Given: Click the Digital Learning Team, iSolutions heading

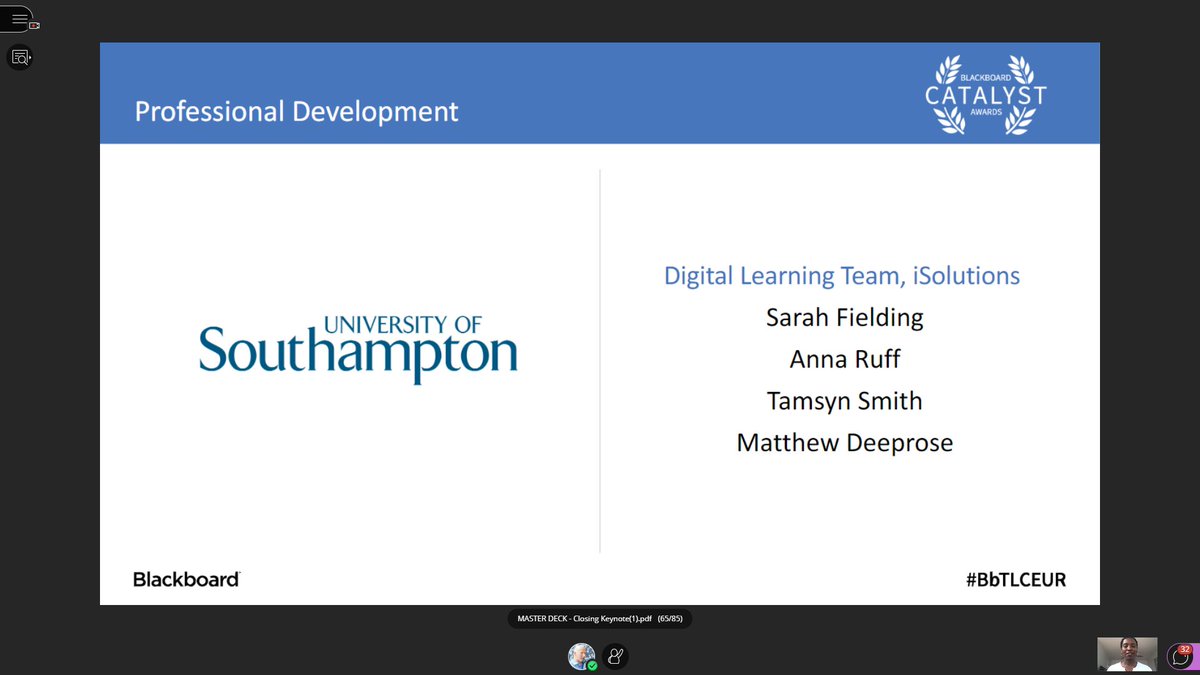Looking at the screenshot, I should click(842, 276).
